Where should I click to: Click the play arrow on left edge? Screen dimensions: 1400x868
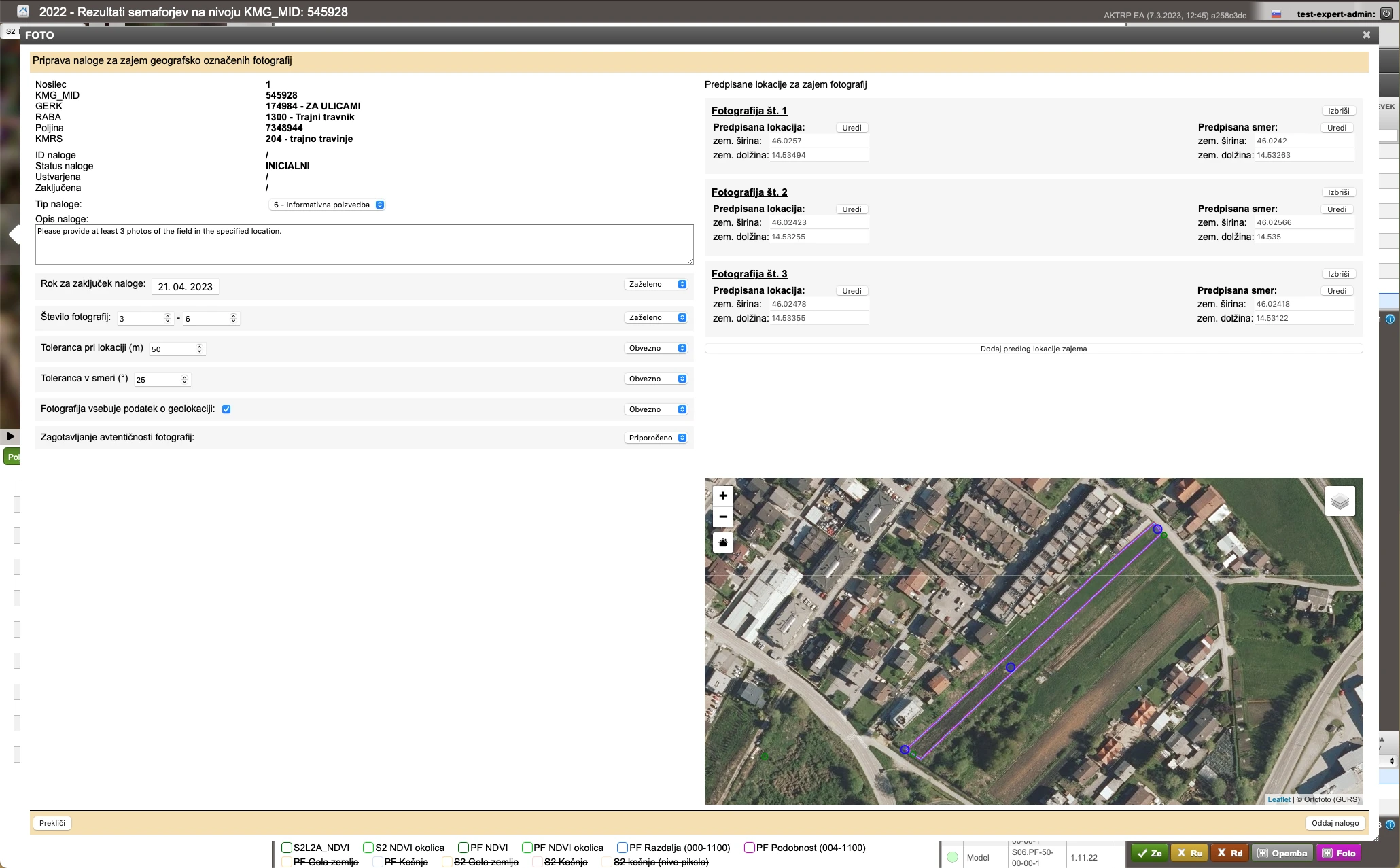pos(10,436)
